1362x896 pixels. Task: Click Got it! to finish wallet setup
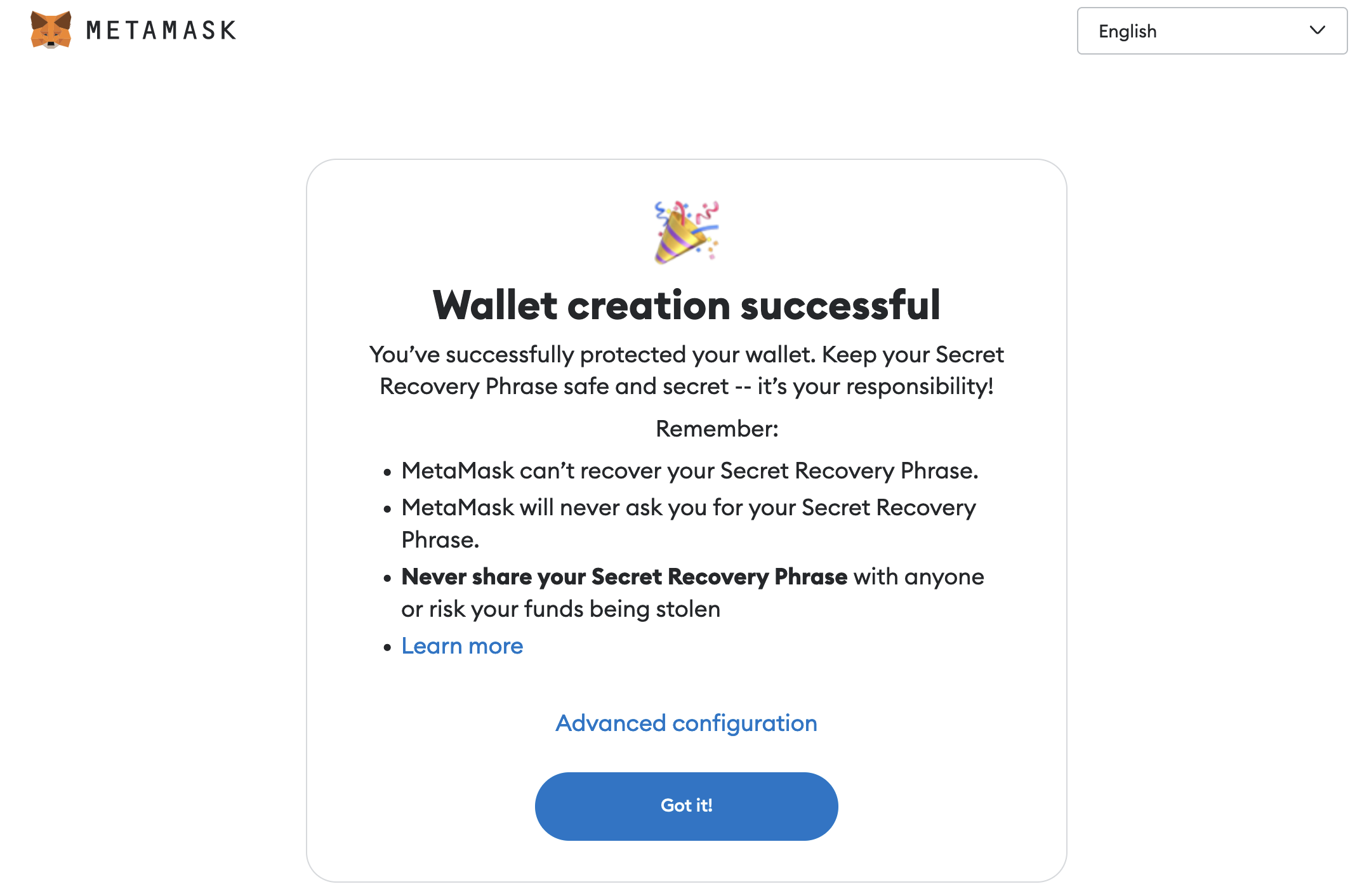pyautogui.click(x=686, y=805)
